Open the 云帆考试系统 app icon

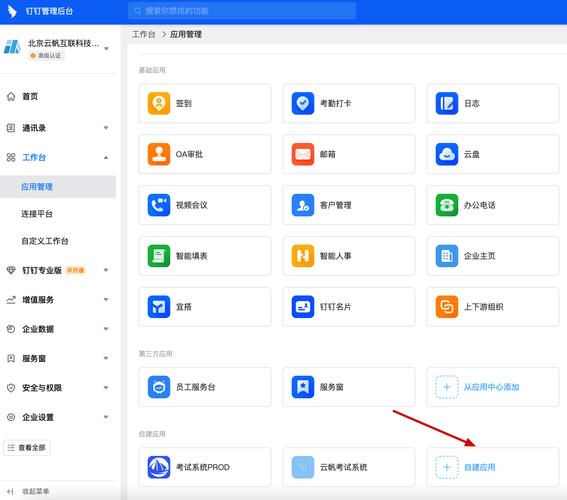coord(303,467)
